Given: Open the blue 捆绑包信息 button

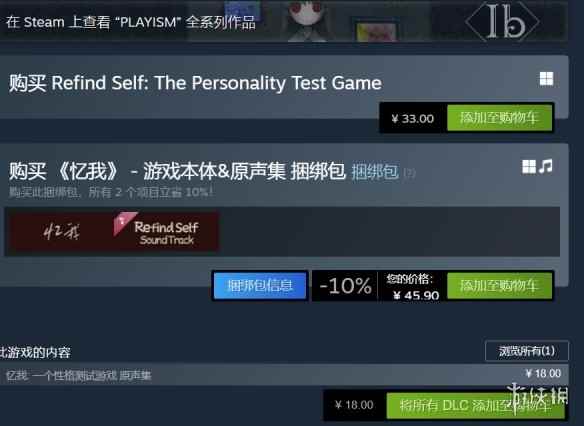Looking at the screenshot, I should pyautogui.click(x=260, y=286).
